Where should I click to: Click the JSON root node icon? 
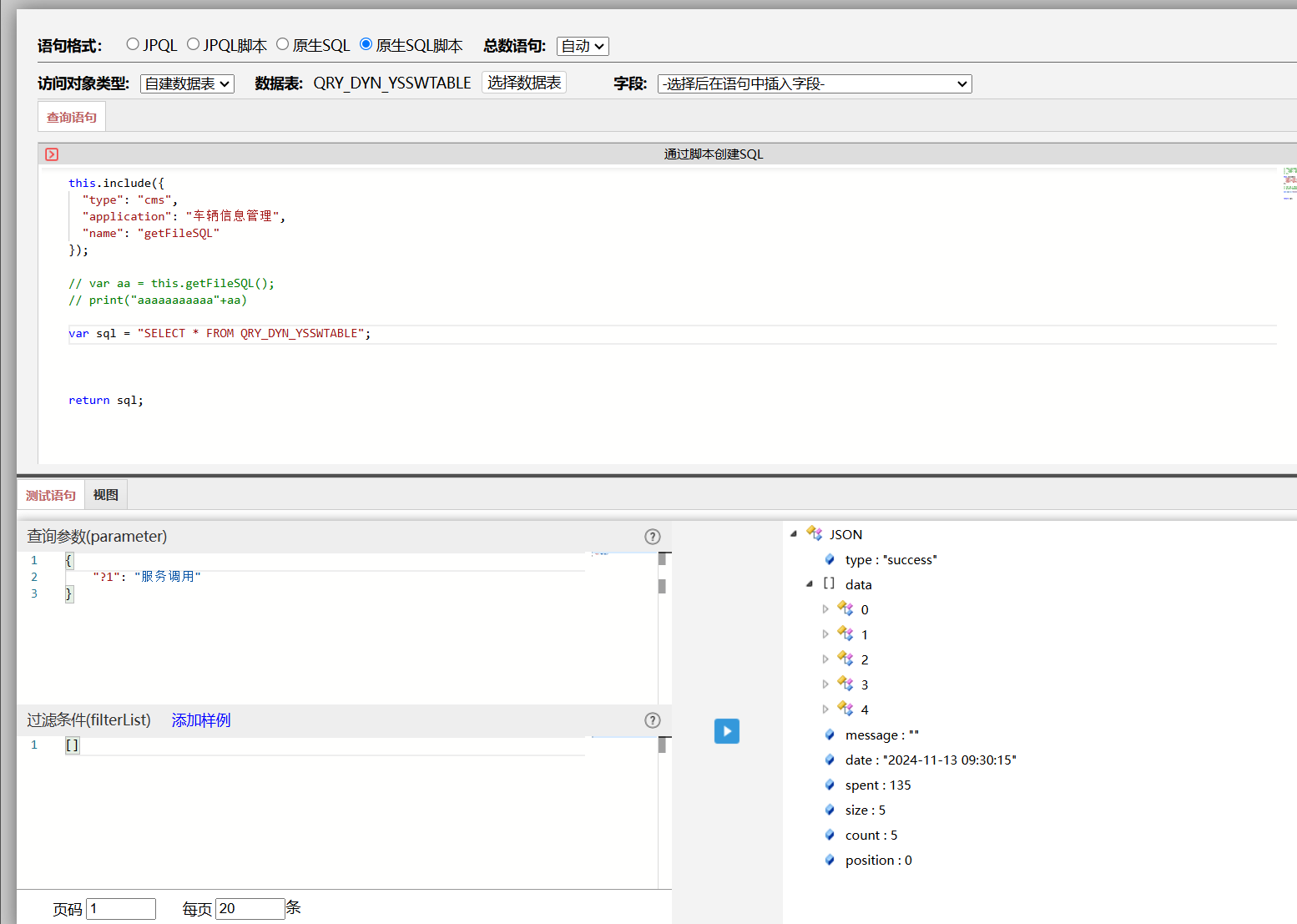[x=815, y=534]
